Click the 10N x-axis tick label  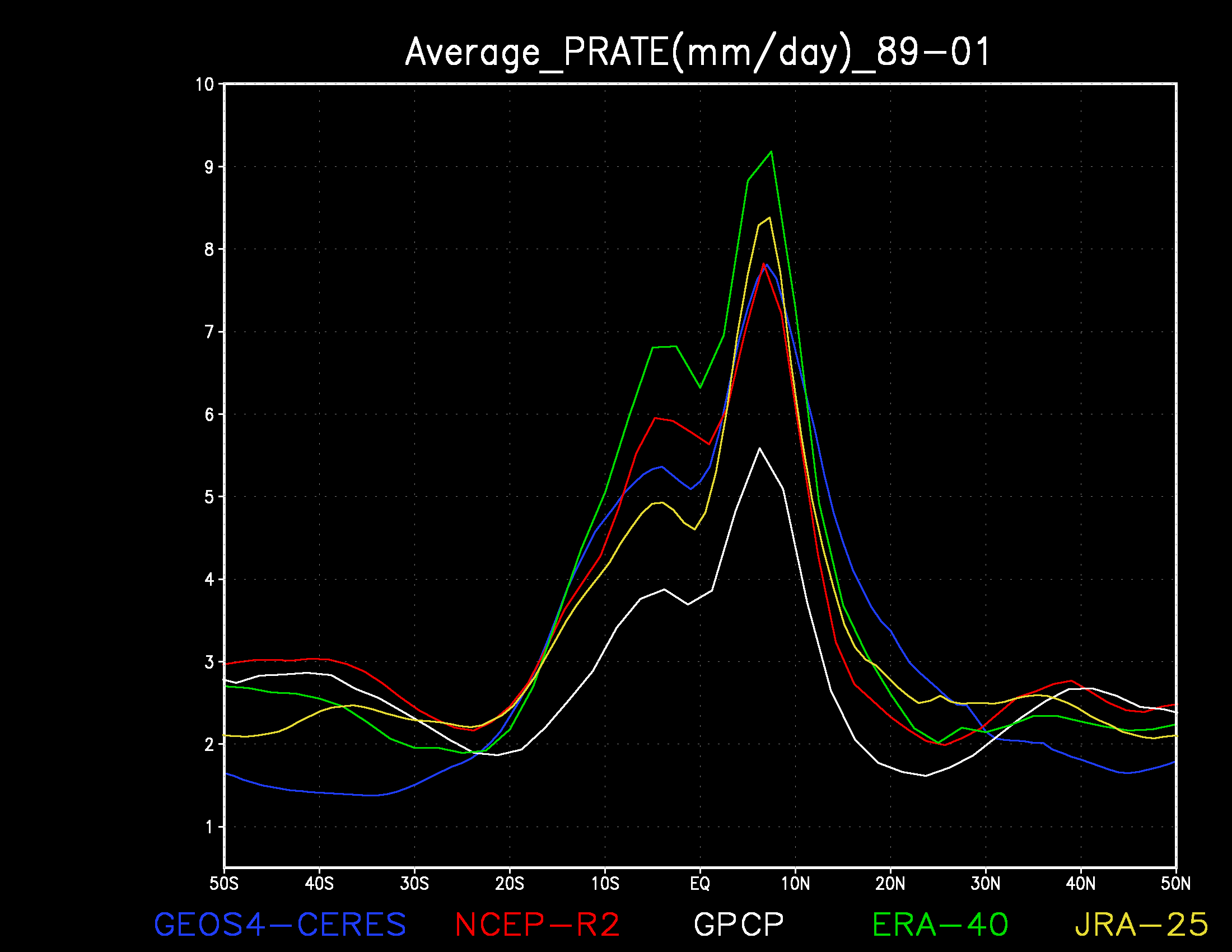tap(795, 883)
